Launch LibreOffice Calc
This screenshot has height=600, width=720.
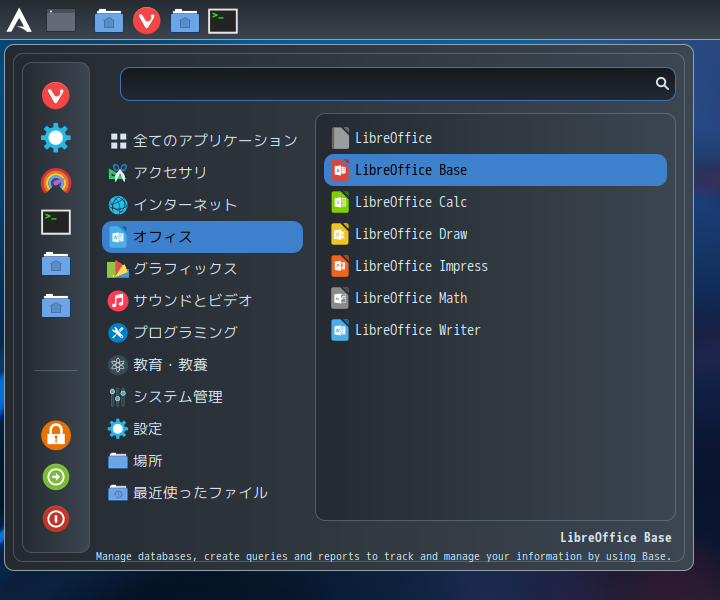click(495, 202)
